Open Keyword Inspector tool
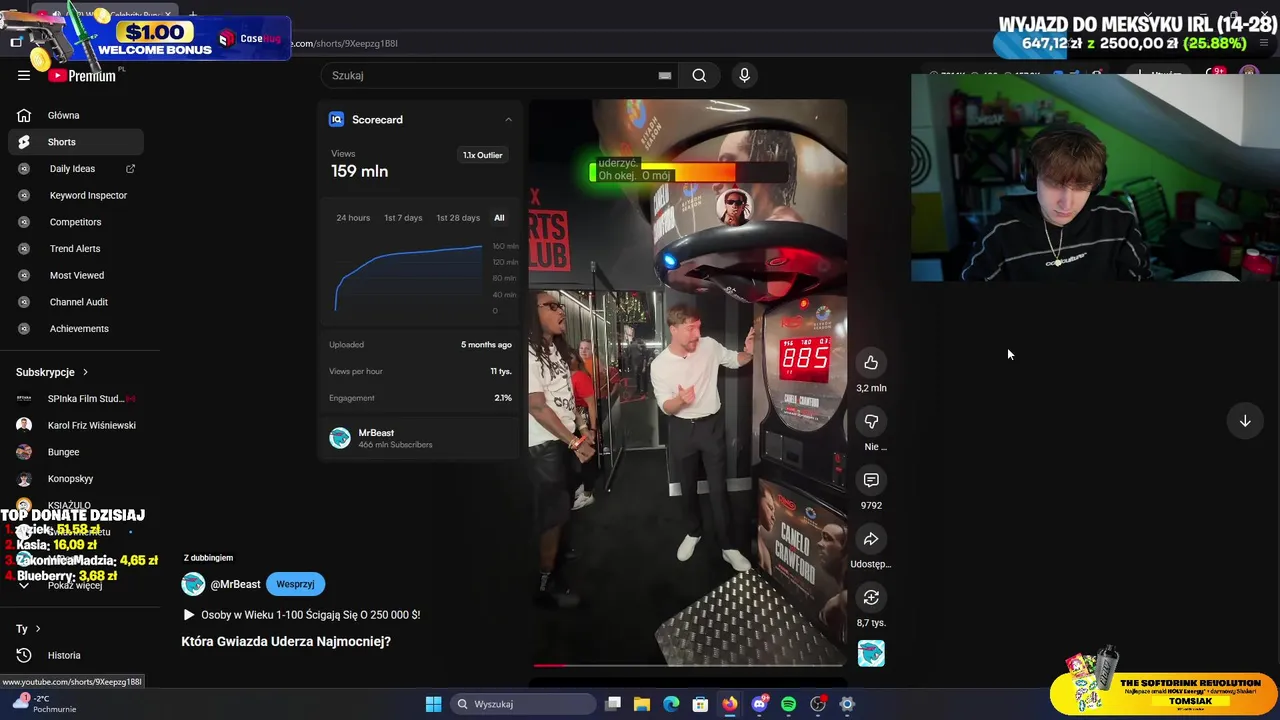1280x720 pixels. coord(76,195)
